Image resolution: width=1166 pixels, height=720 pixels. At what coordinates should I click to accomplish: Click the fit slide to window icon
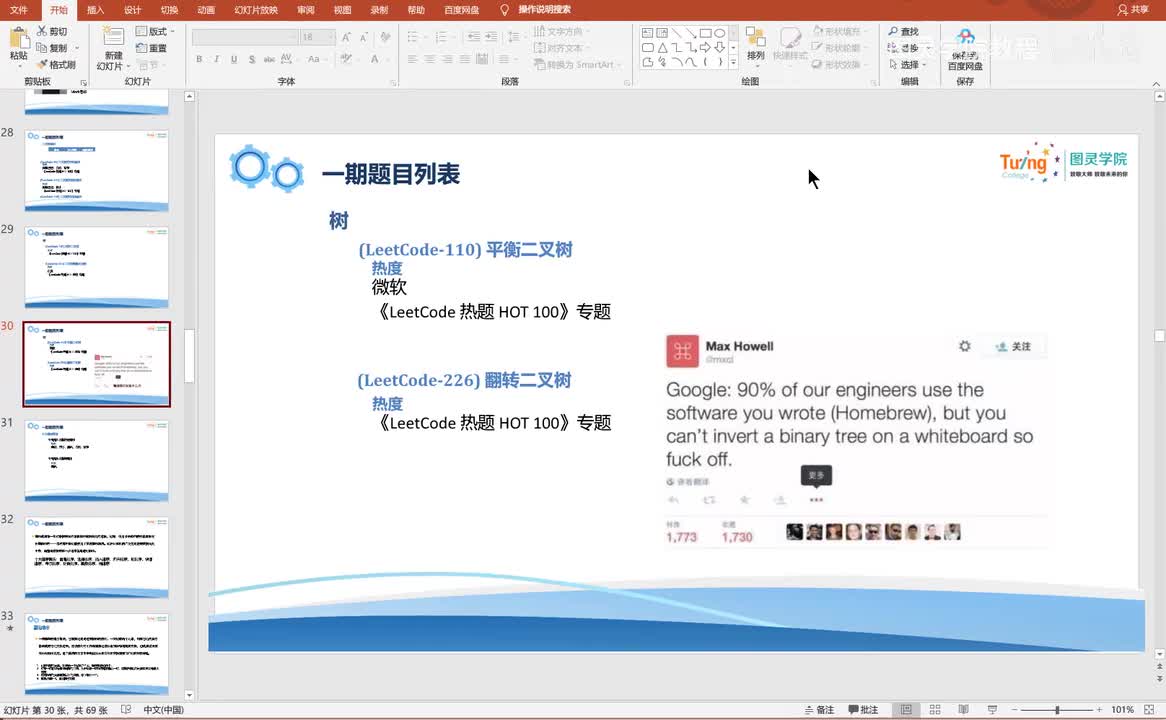1149,710
